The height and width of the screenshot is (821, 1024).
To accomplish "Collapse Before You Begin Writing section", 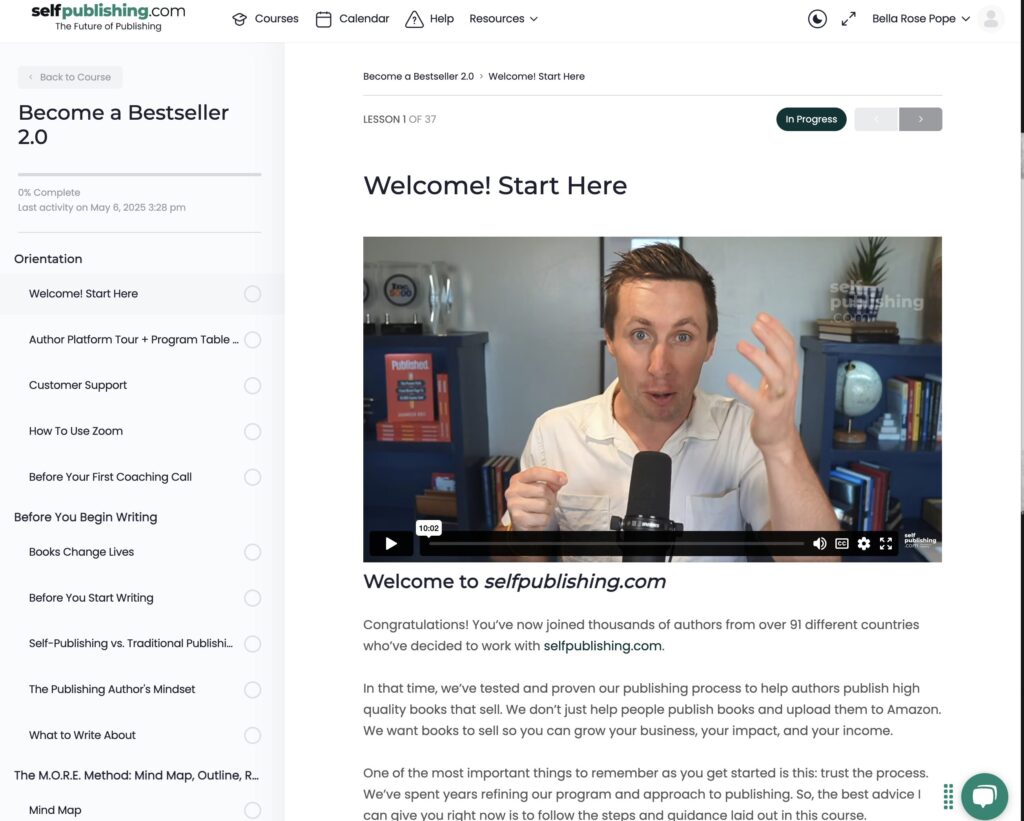I will coord(86,517).
